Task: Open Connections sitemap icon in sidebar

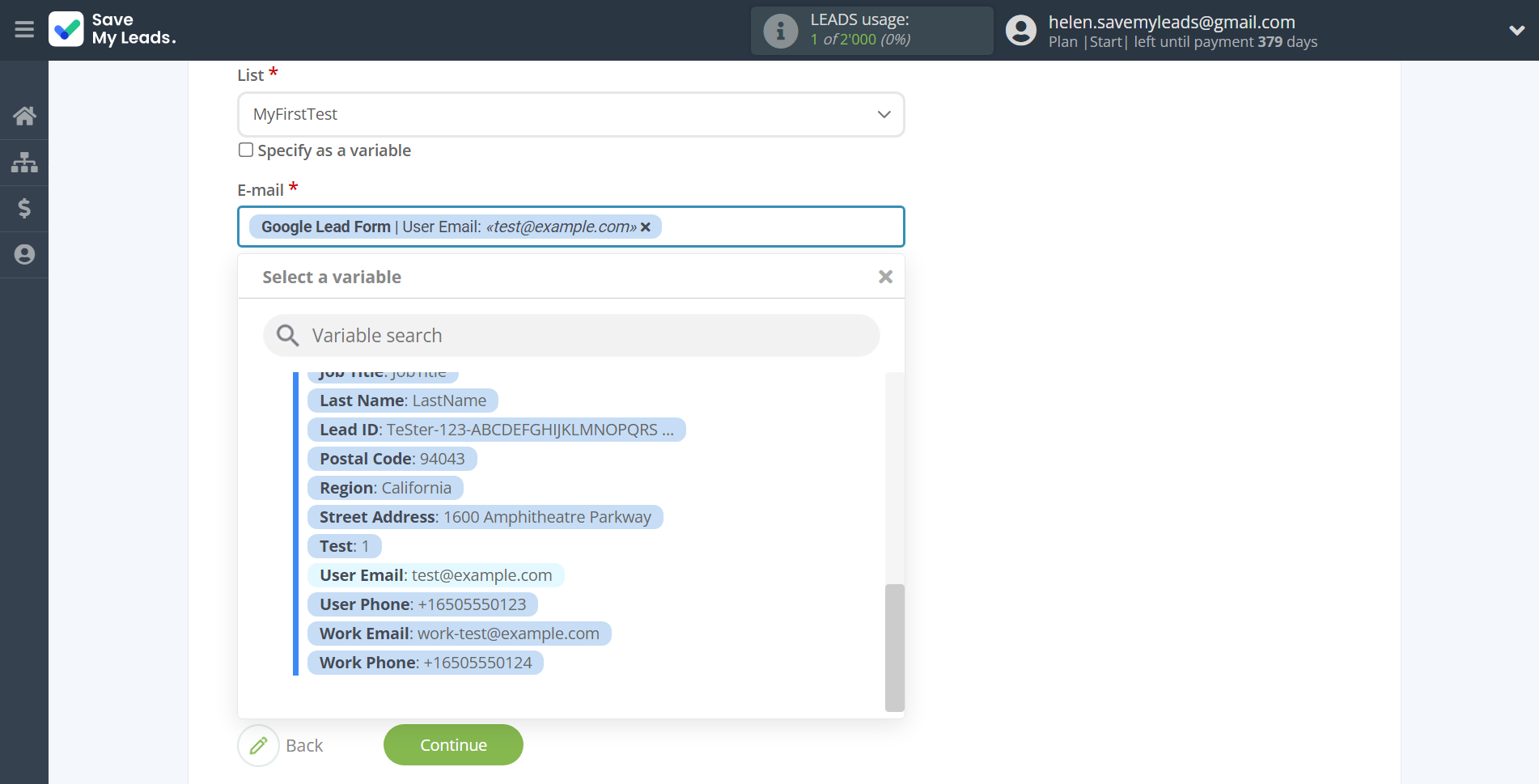Action: (x=24, y=162)
